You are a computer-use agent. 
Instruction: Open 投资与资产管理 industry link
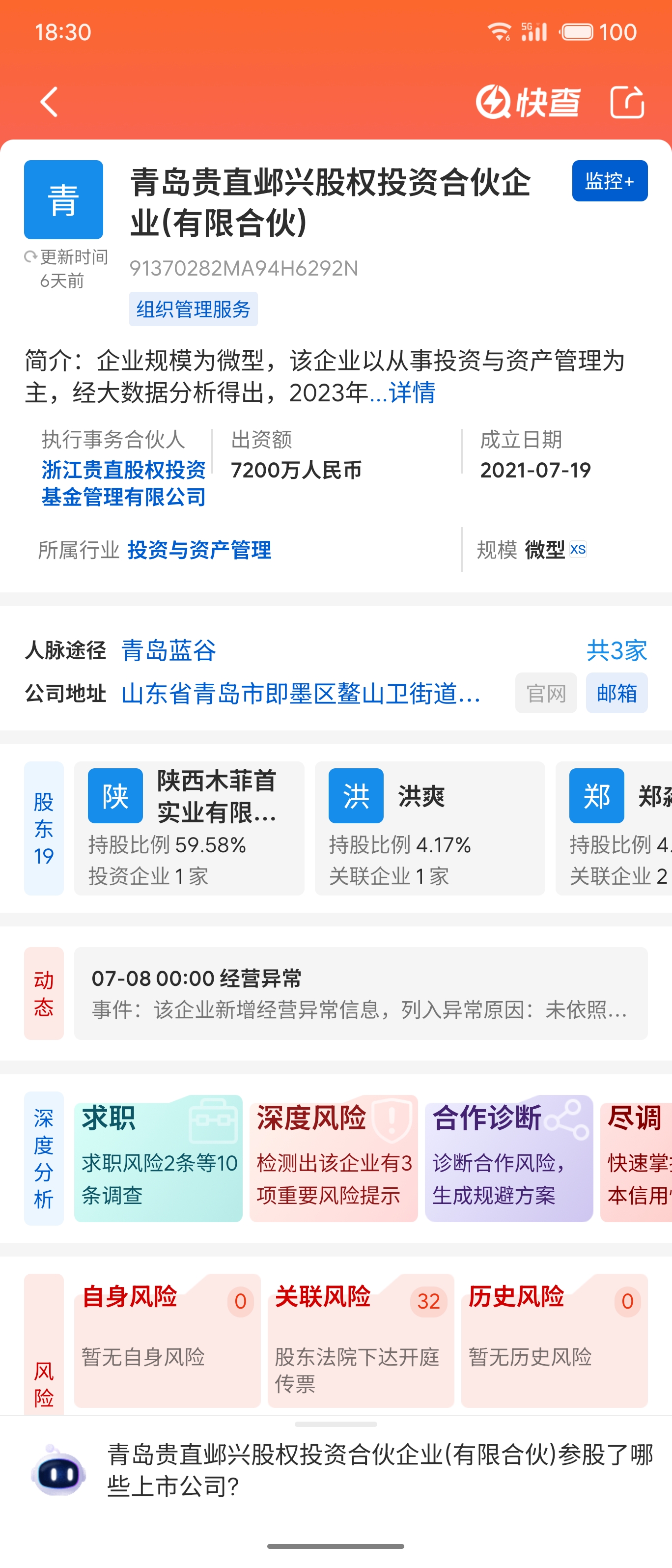(199, 550)
